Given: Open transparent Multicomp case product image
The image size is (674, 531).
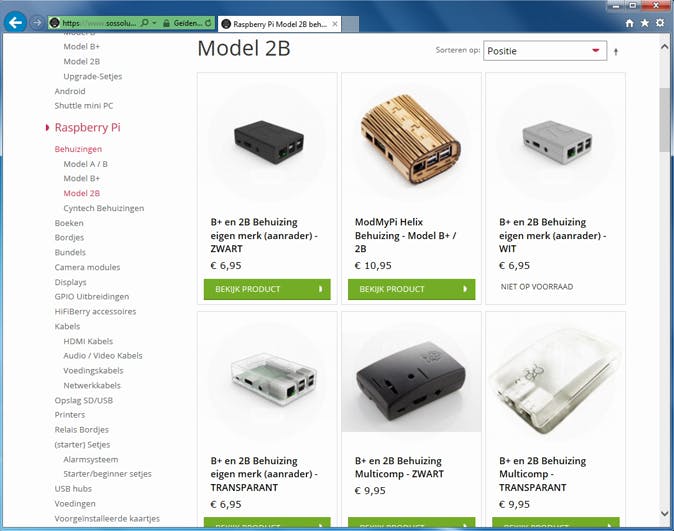Looking at the screenshot, I should (x=556, y=383).
